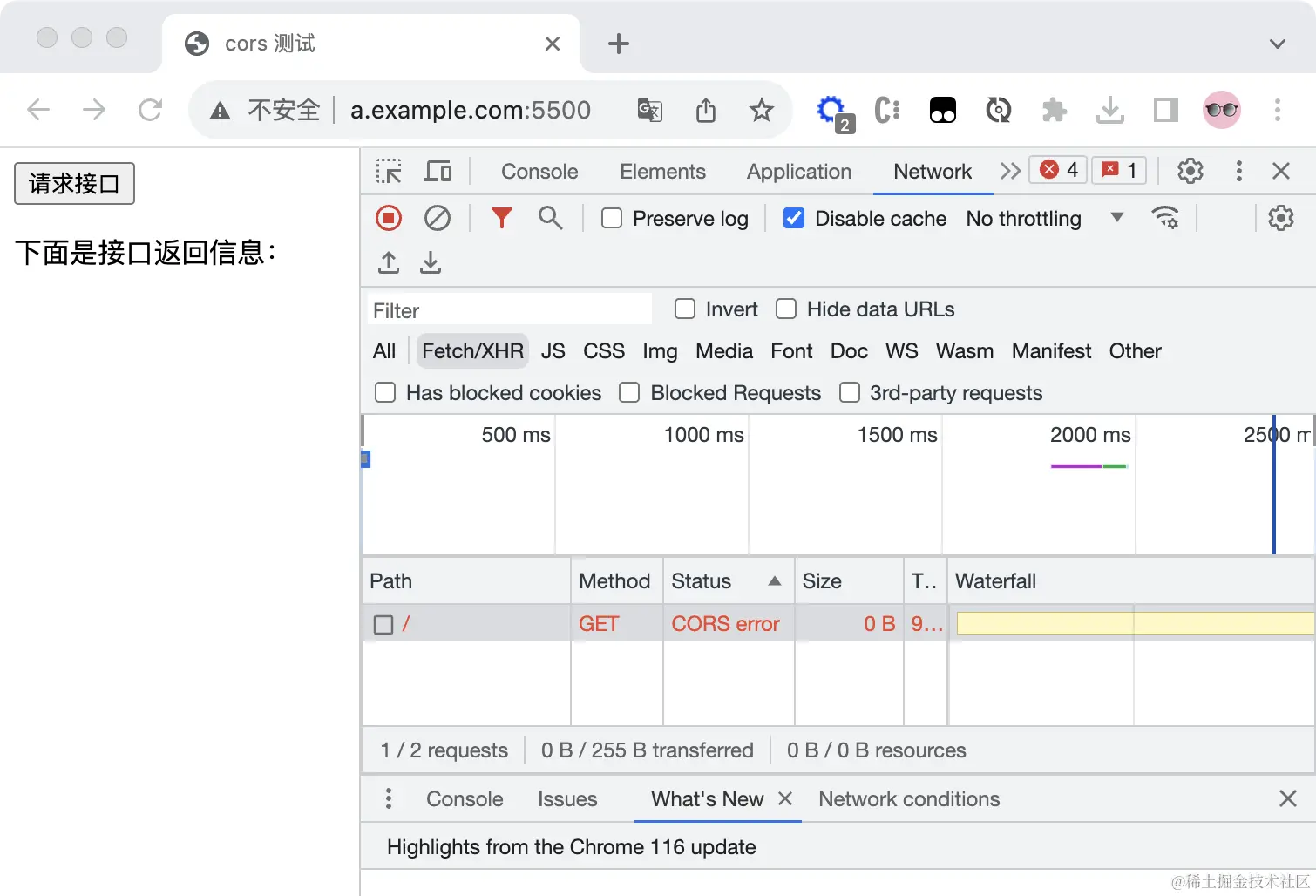Close the What's New drawer tab

pyautogui.click(x=785, y=798)
